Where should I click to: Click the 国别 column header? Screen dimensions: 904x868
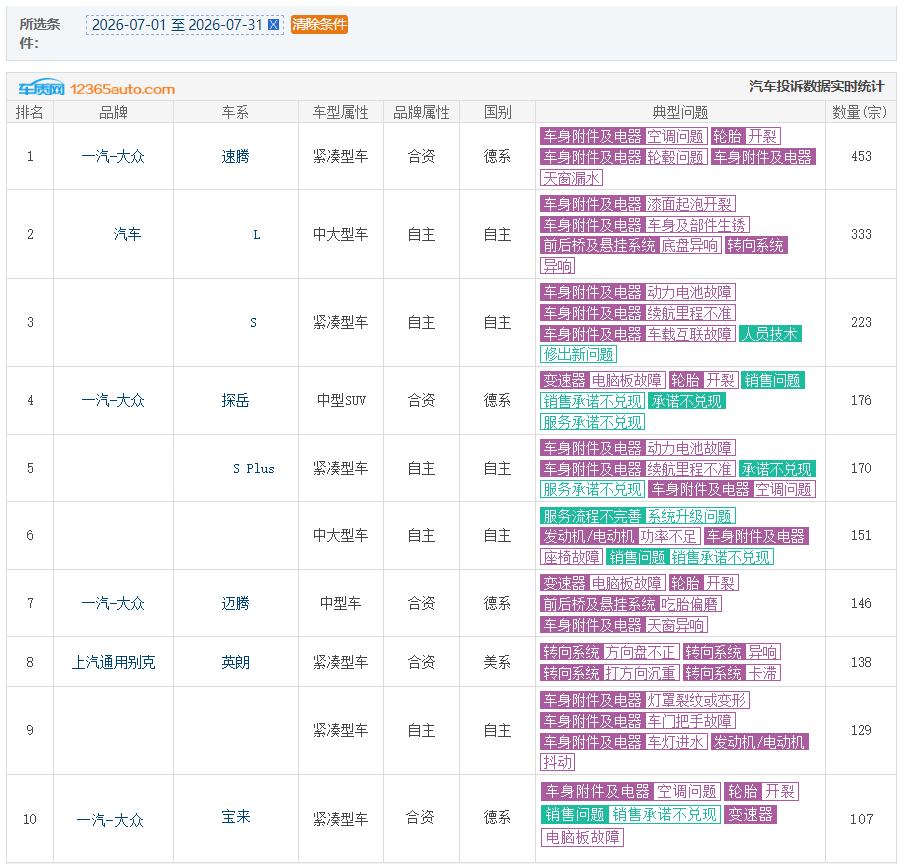[497, 112]
